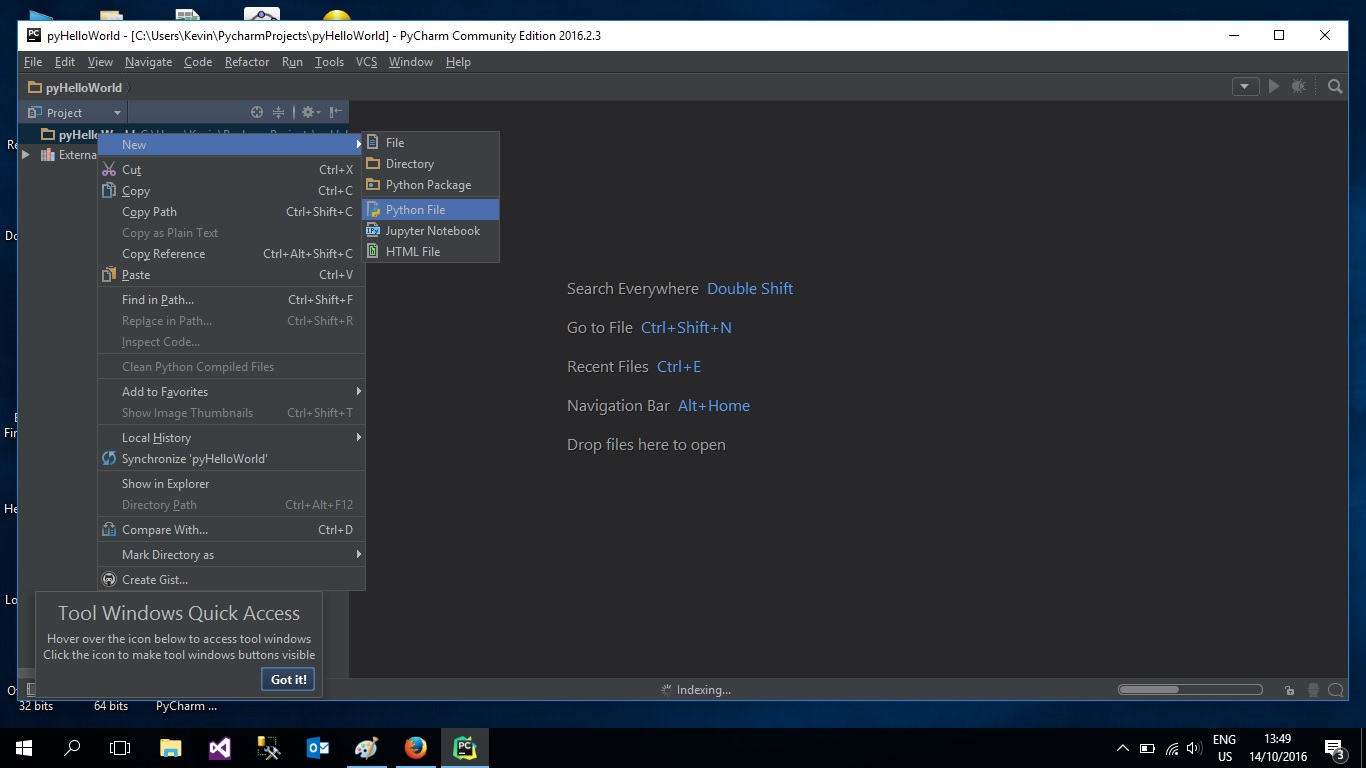This screenshot has width=1366, height=768.
Task: Click the Cut scissors icon in the context menu
Action: [109, 169]
